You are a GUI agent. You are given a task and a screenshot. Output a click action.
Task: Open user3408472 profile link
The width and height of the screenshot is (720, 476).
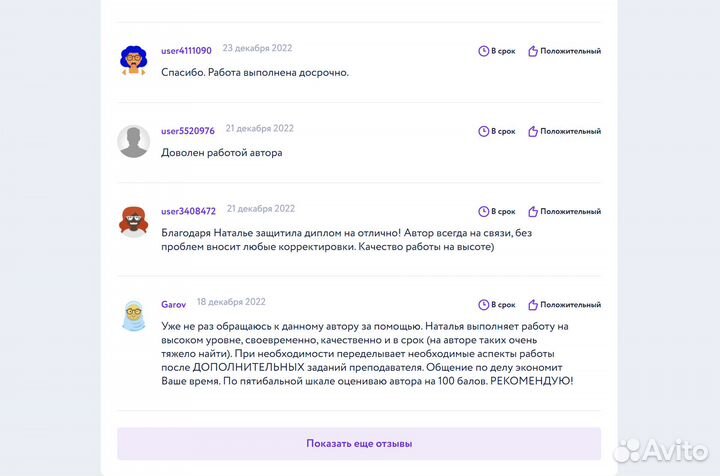[188, 211]
